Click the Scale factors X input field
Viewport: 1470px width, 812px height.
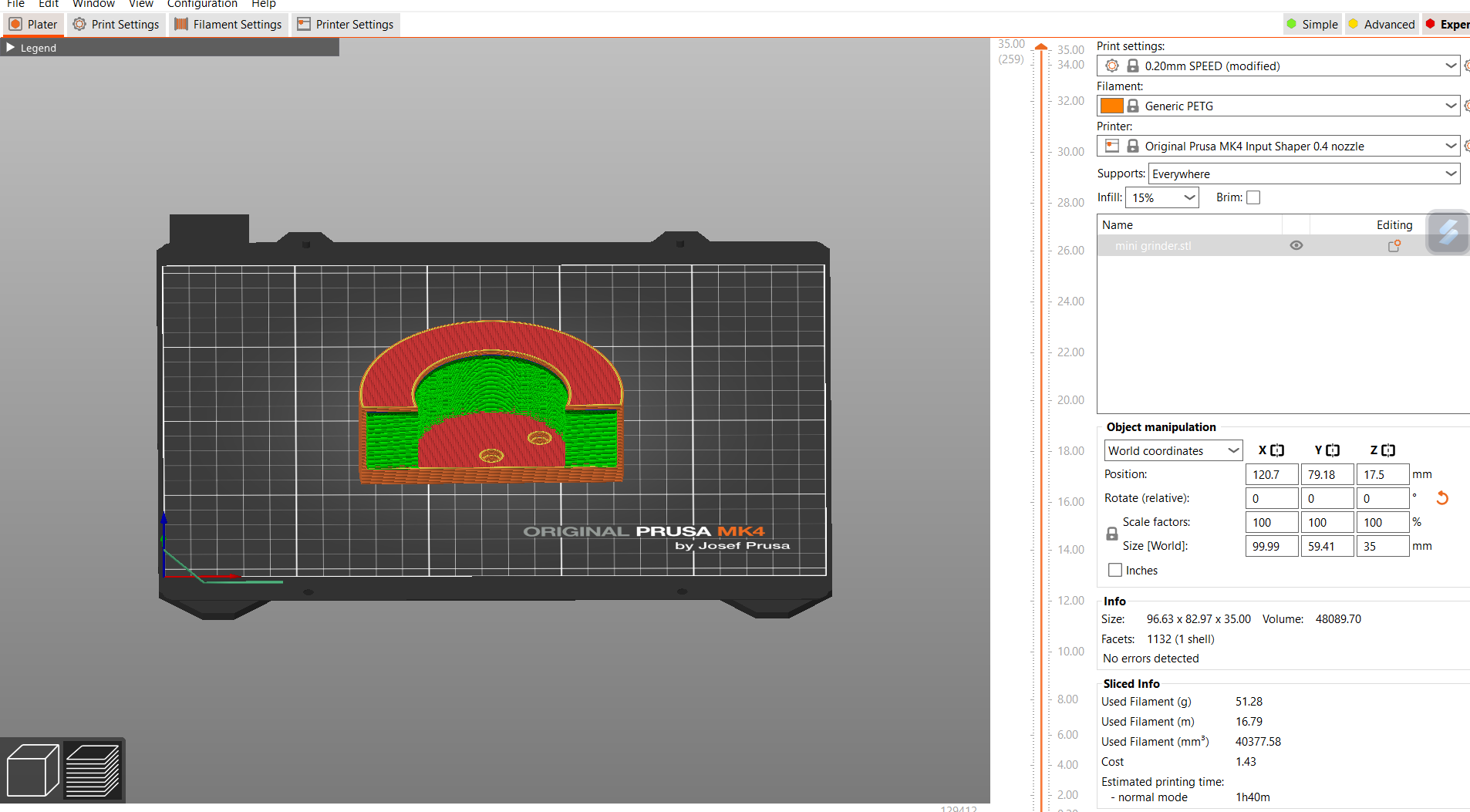tap(1272, 522)
